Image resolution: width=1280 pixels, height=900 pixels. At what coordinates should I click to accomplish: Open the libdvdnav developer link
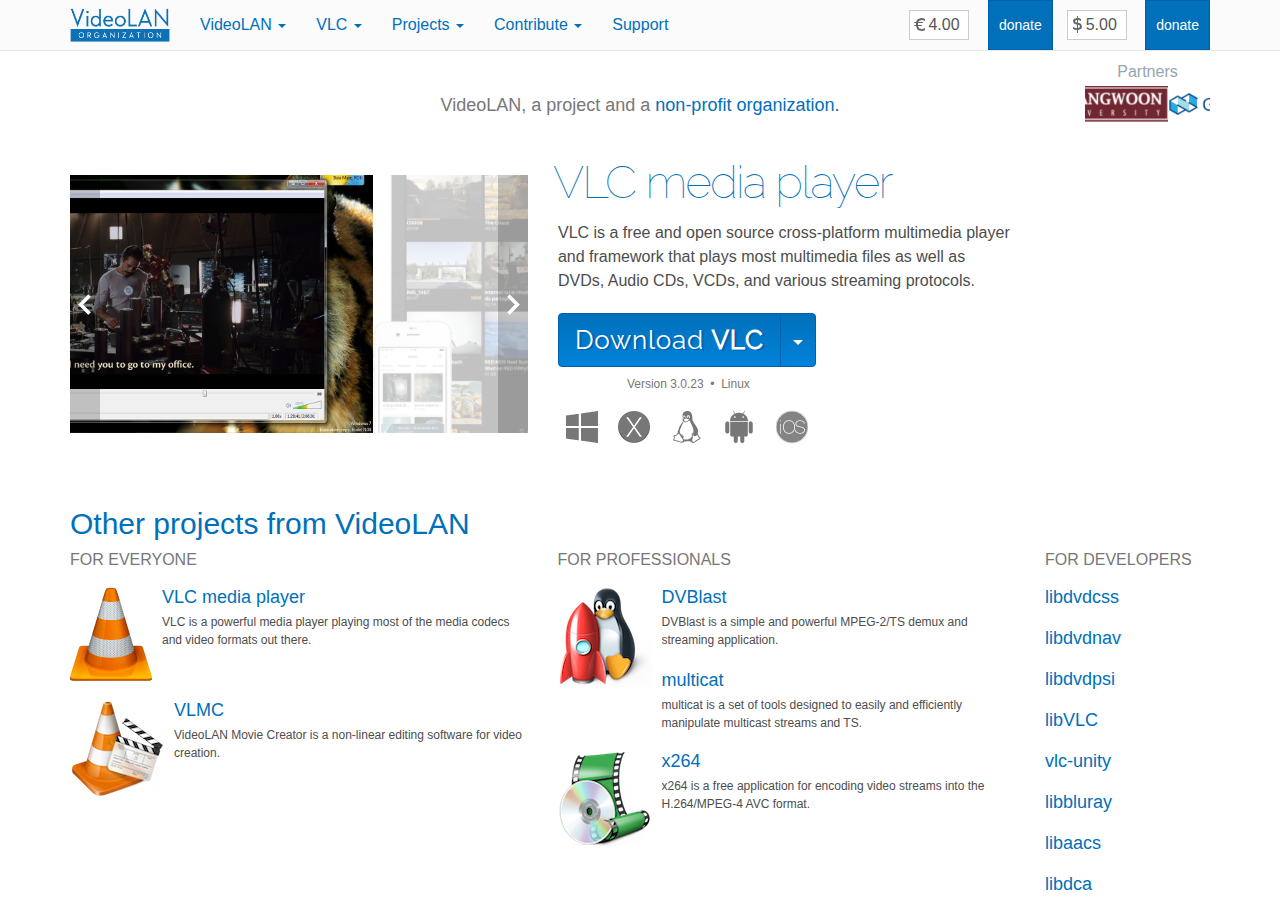click(1083, 638)
